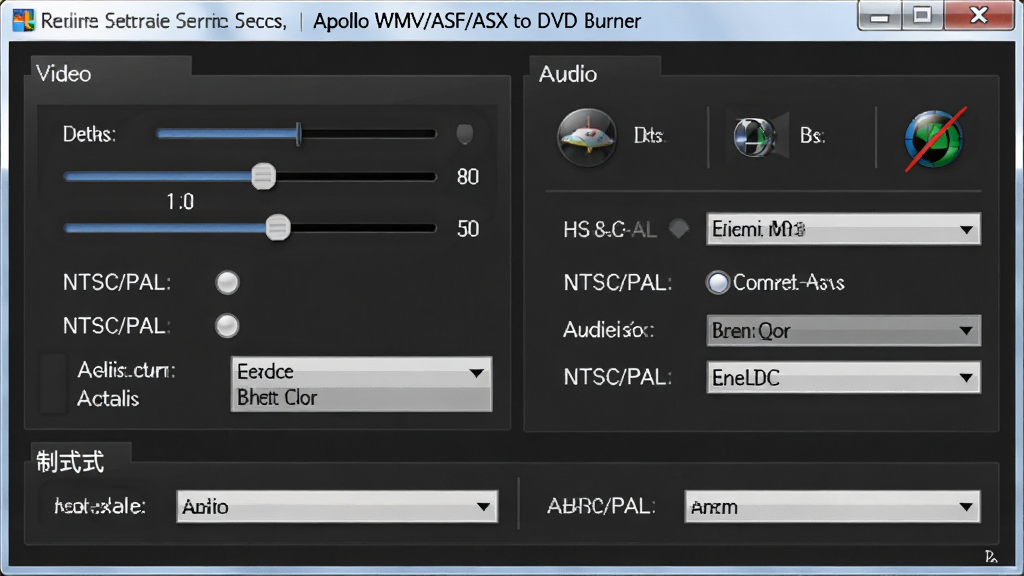Screen dimensions: 1024x576
Task: Toggle the second NTSC/PAL radio button in Video
Action: coord(227,326)
